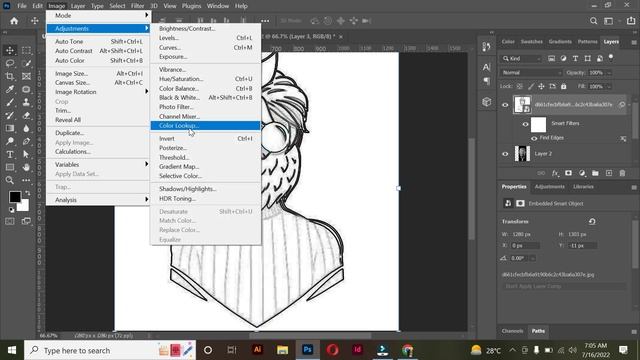
Task: Choose Color Lookup adjustment
Action: click(205, 126)
